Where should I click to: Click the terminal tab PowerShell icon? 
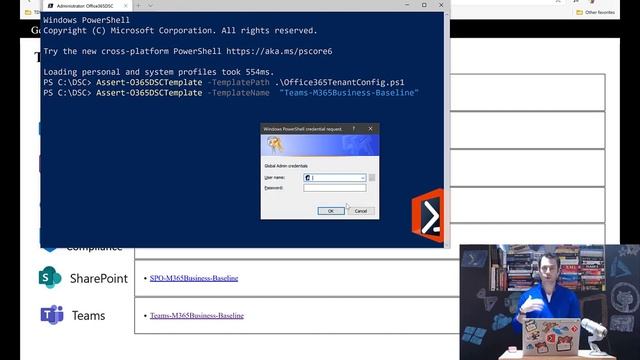click(x=51, y=6)
